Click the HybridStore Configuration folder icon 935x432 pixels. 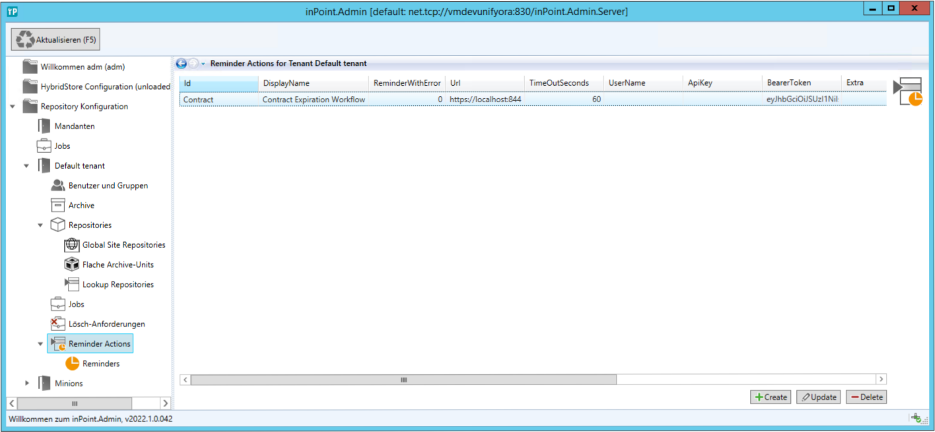tap(30, 87)
